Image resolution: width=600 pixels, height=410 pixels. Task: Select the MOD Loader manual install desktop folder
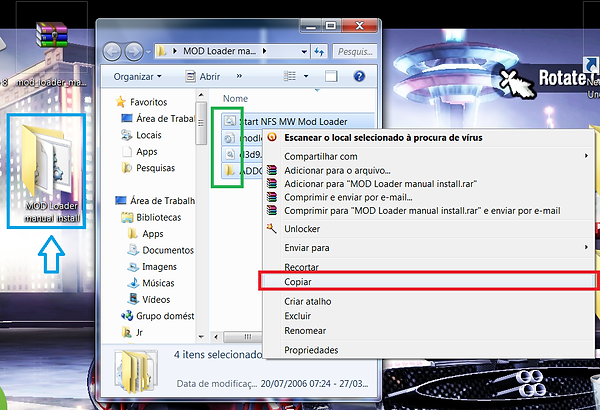[47, 171]
